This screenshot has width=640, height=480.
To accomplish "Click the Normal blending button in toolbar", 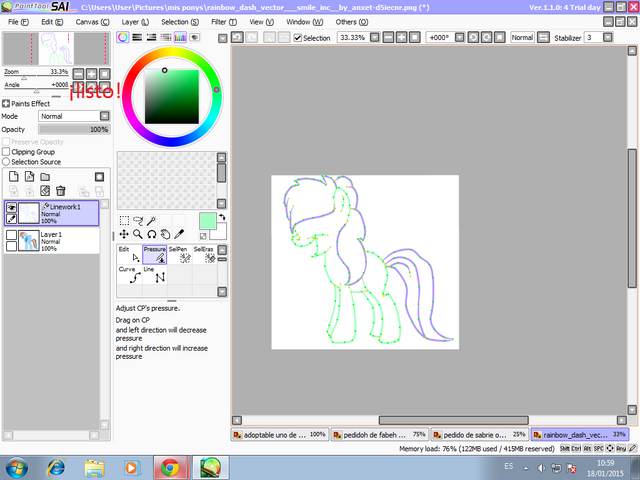I will tap(522, 38).
